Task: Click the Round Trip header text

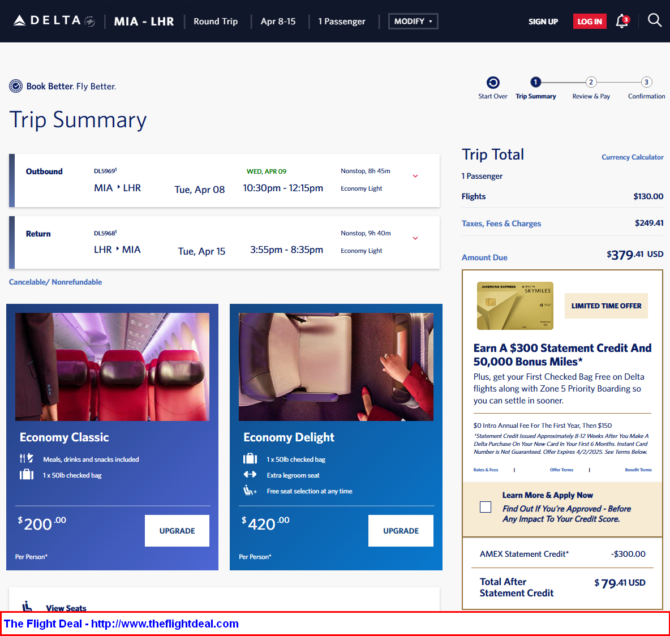Action: pyautogui.click(x=215, y=21)
